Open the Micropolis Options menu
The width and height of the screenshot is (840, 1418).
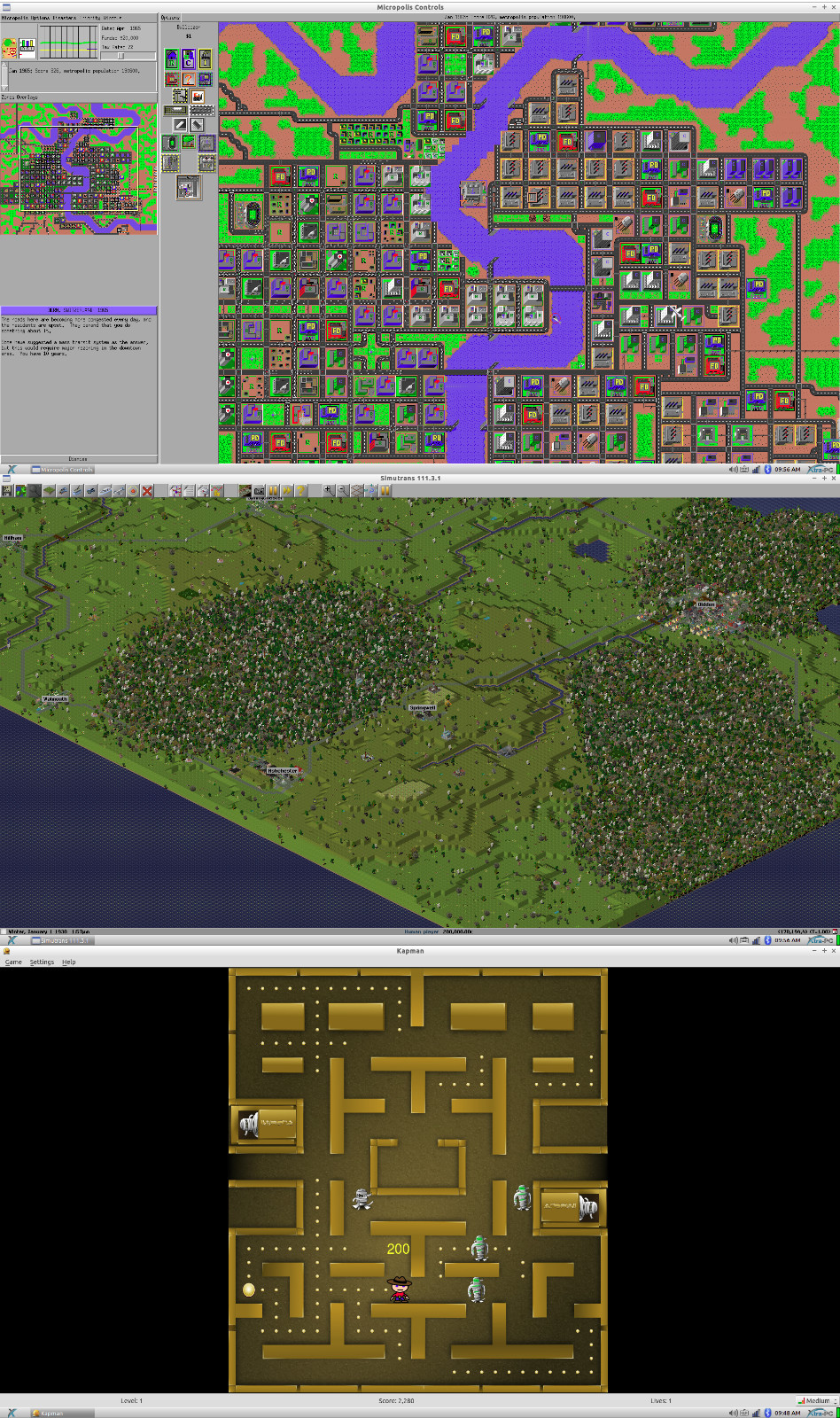coord(39,18)
